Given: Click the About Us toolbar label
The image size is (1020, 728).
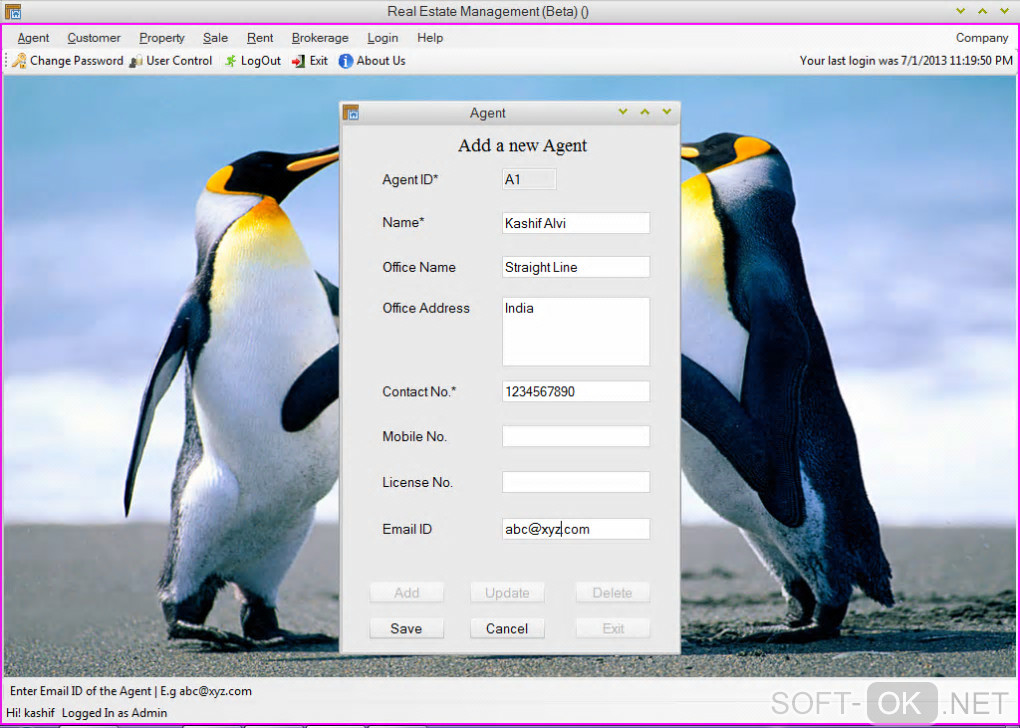Looking at the screenshot, I should coord(381,61).
